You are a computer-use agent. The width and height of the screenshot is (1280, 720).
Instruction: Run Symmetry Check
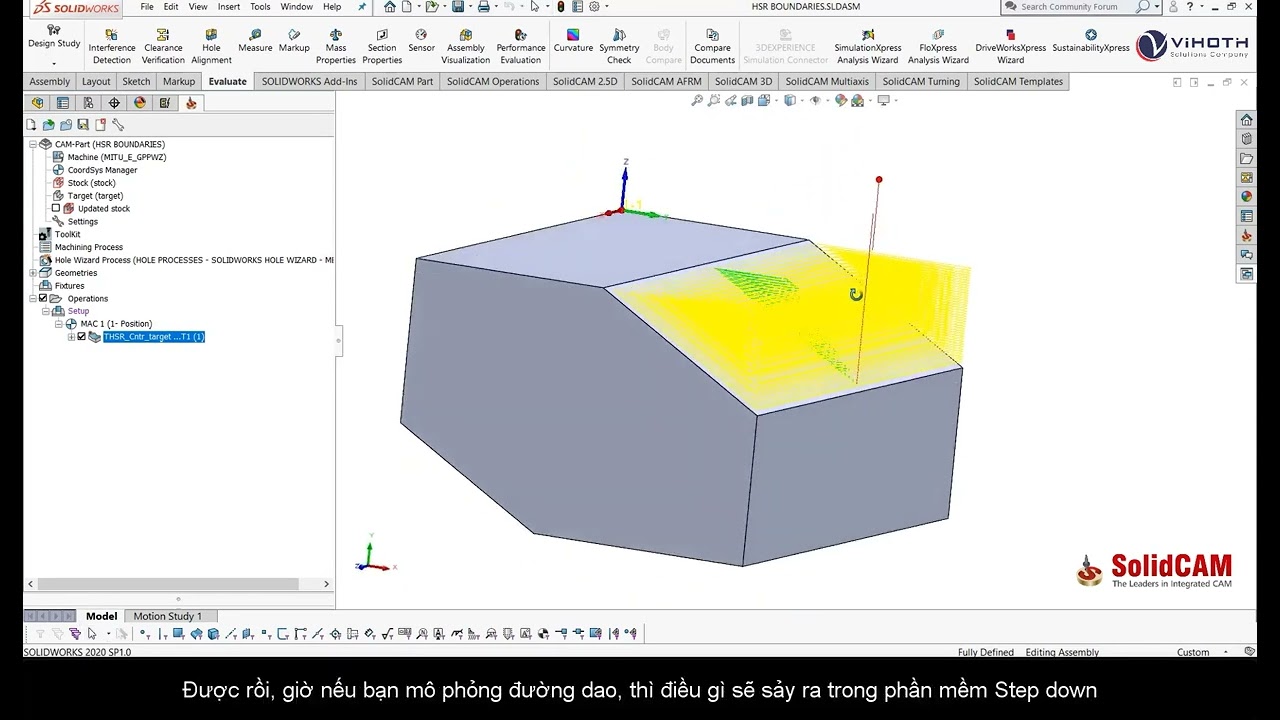619,47
